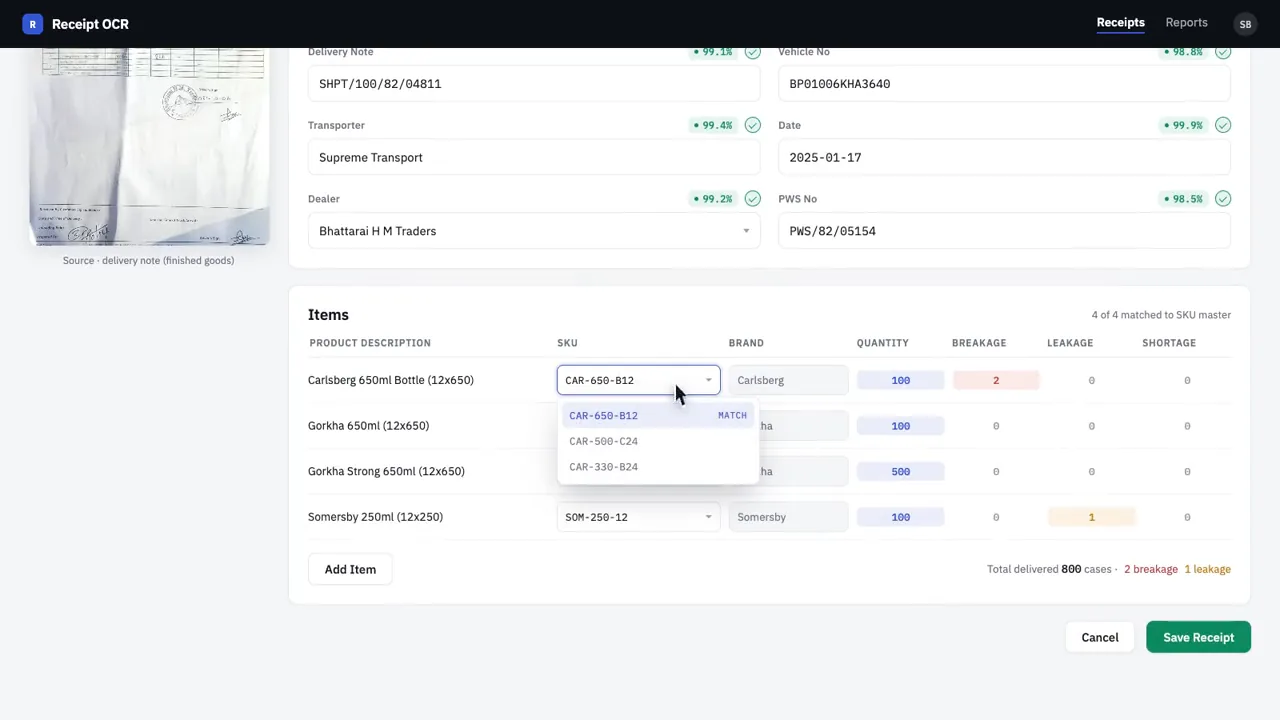This screenshot has height=720, width=1280.
Task: Click the Carlsberg brand field
Action: 788,380
